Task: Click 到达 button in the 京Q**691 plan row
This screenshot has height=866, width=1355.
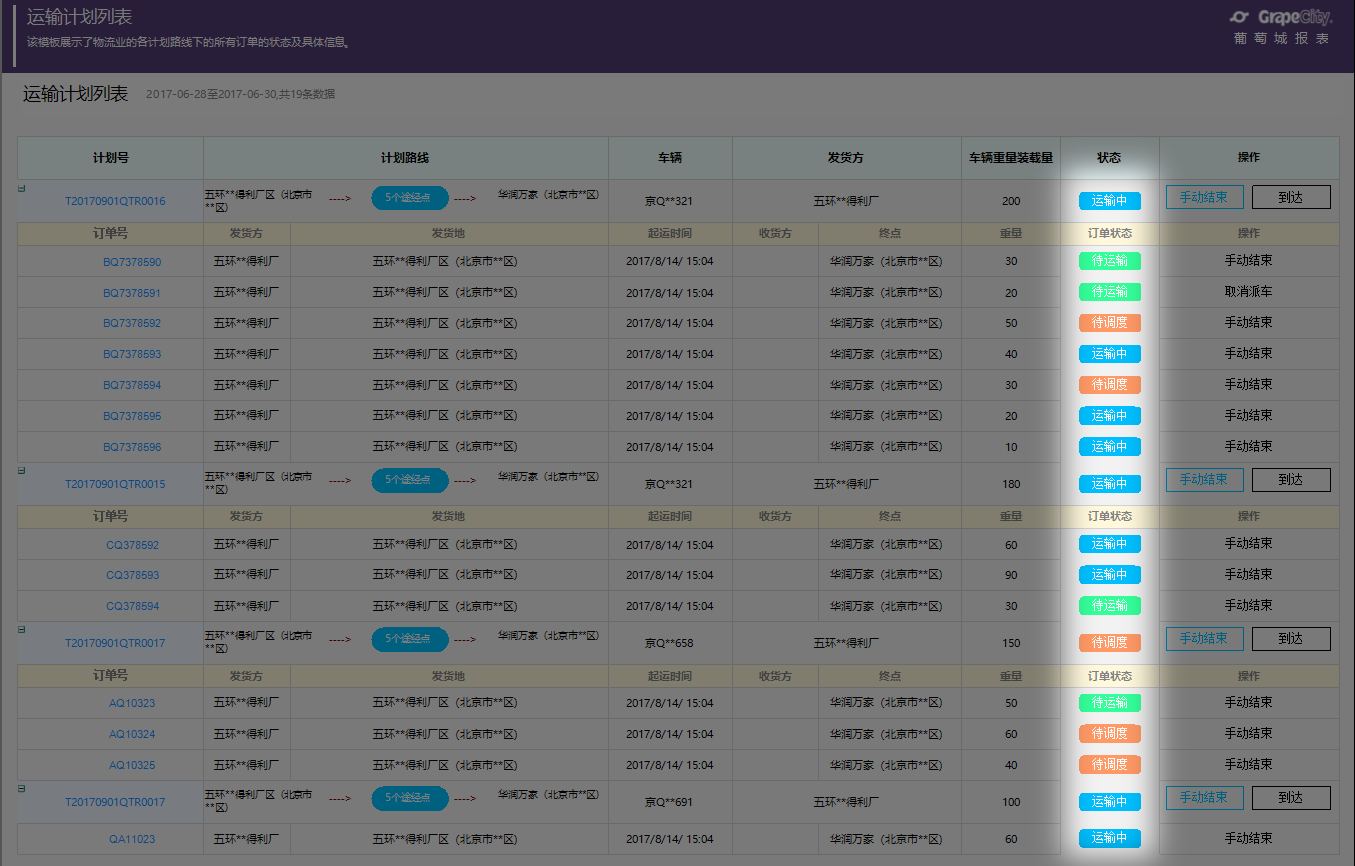Action: (1291, 798)
